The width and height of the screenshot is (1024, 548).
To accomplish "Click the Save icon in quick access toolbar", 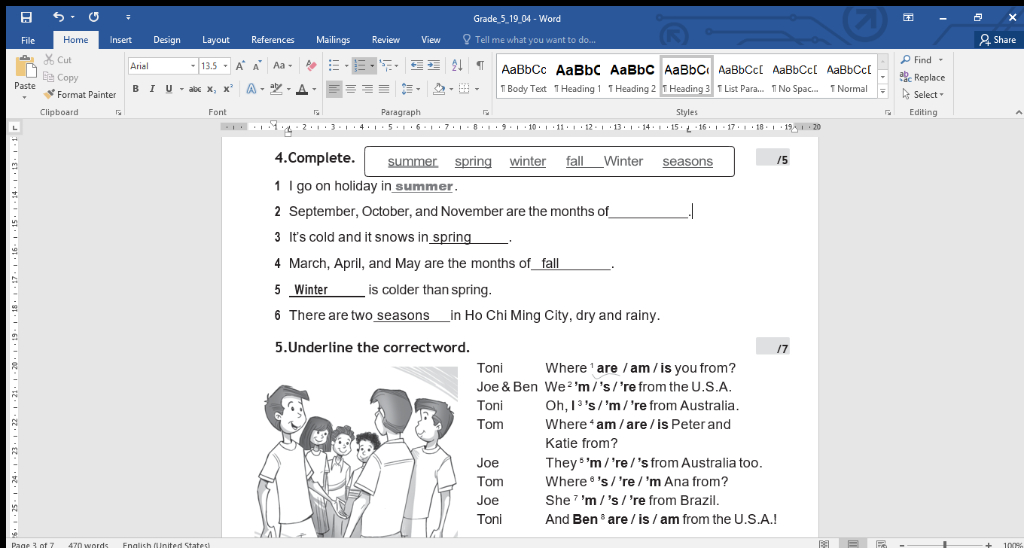I will 26,18.
